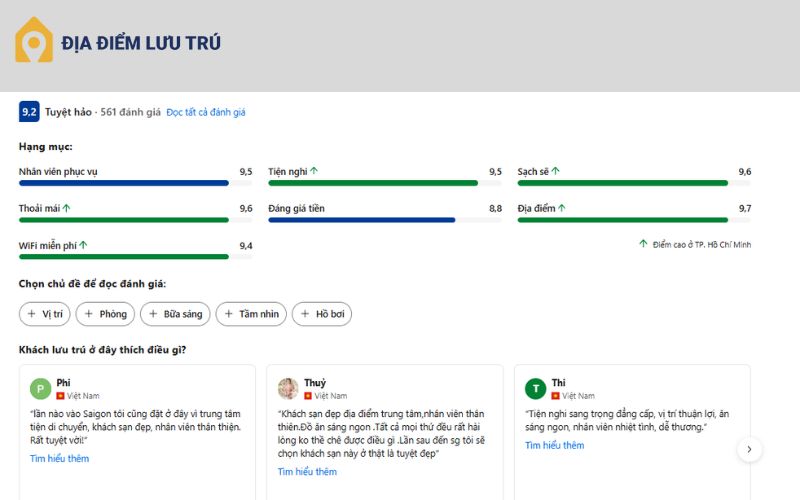This screenshot has height=500, width=800.
Task: Click green up arrow beside Thoải mái
Action: [67, 208]
